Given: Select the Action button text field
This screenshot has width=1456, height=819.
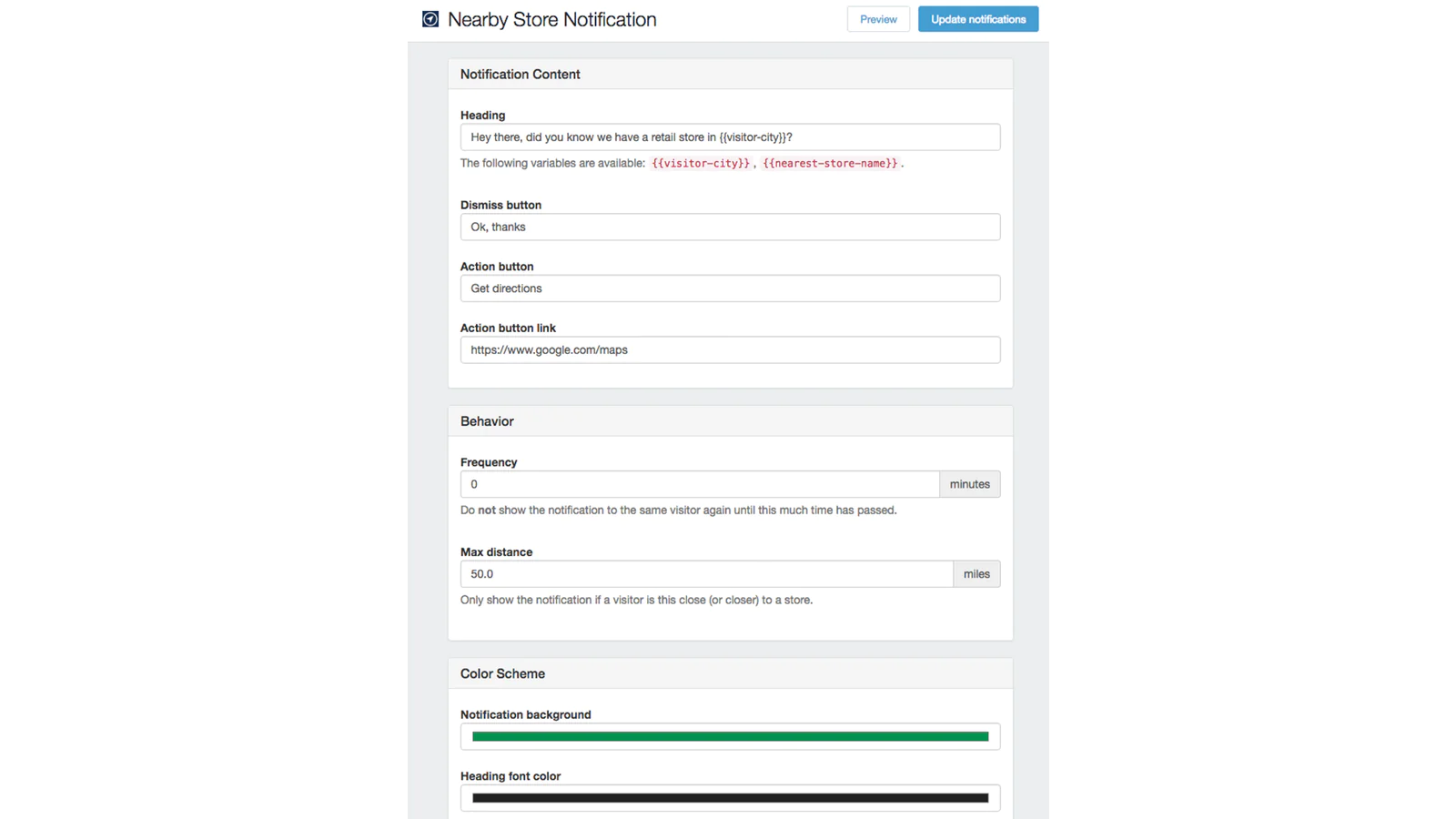Looking at the screenshot, I should tap(730, 288).
